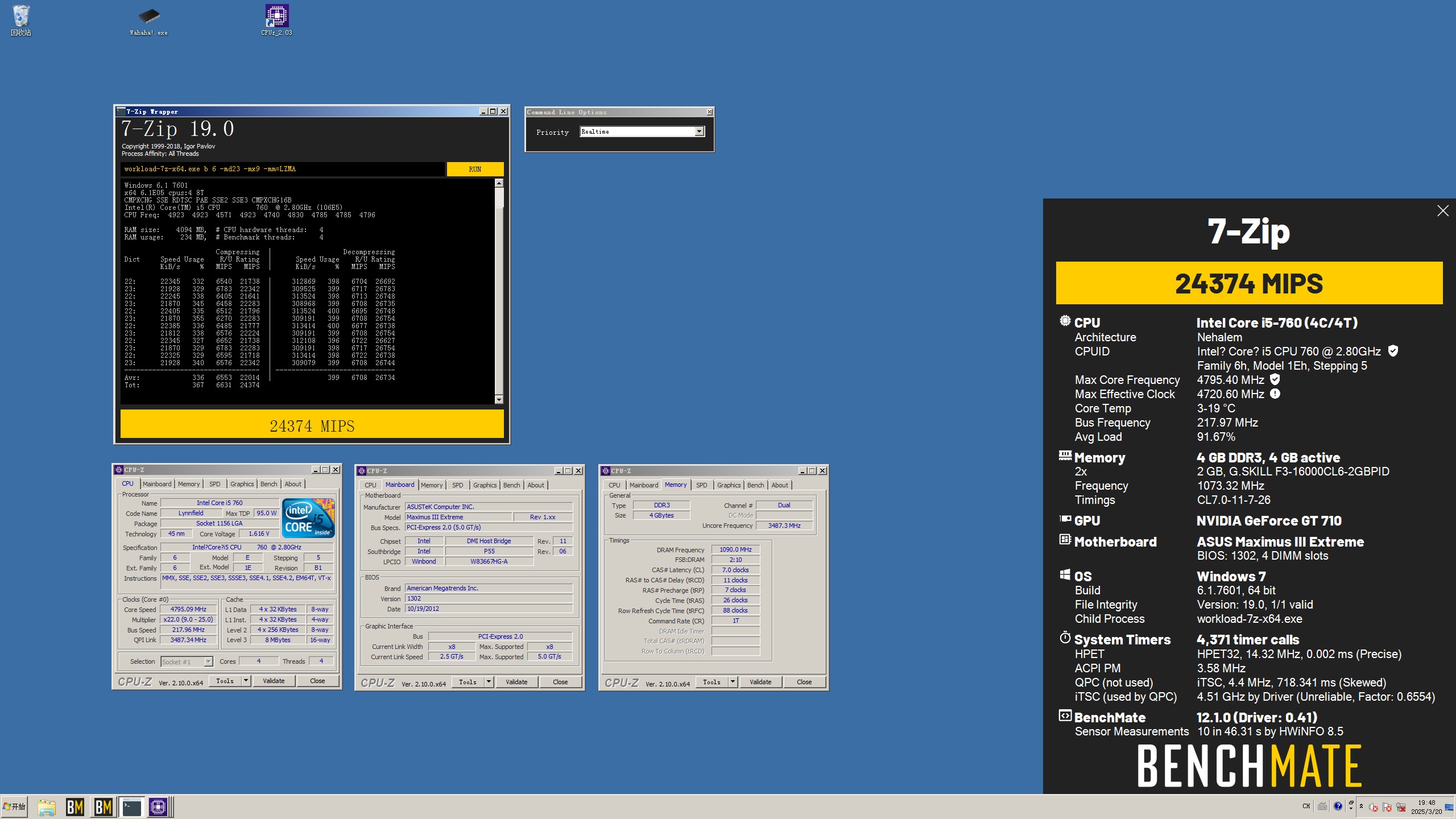Click the DRAM Frequency value 1090.0 MHz
Image resolution: width=1456 pixels, height=819 pixels.
tap(735, 549)
